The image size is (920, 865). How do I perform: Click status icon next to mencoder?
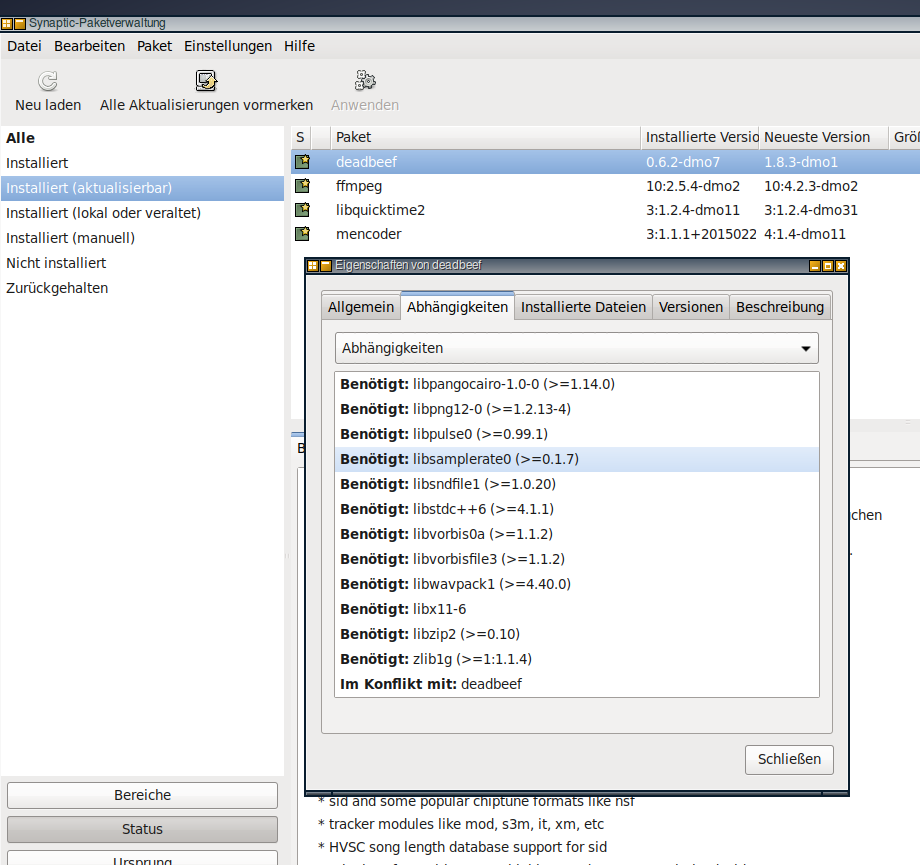[x=302, y=234]
